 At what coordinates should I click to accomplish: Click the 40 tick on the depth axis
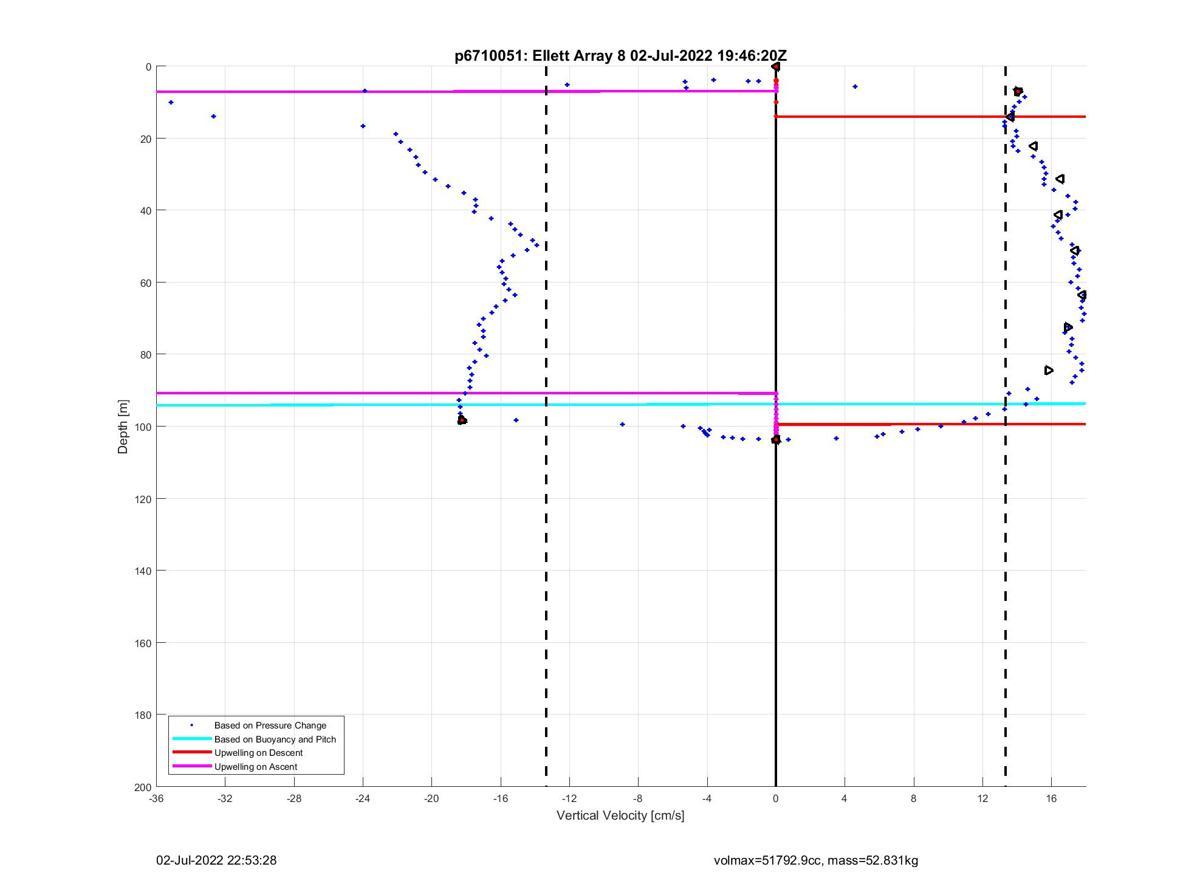pyautogui.click(x=145, y=211)
